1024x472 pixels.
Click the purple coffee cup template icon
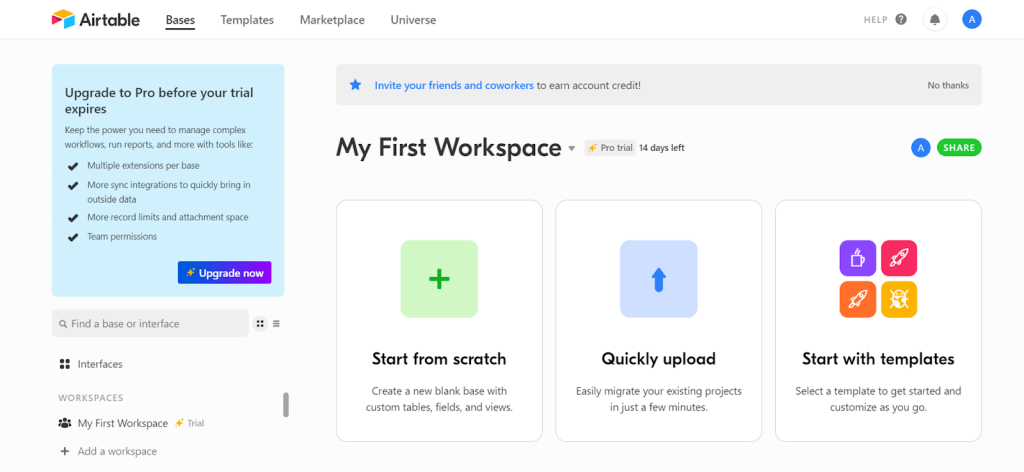(857, 258)
